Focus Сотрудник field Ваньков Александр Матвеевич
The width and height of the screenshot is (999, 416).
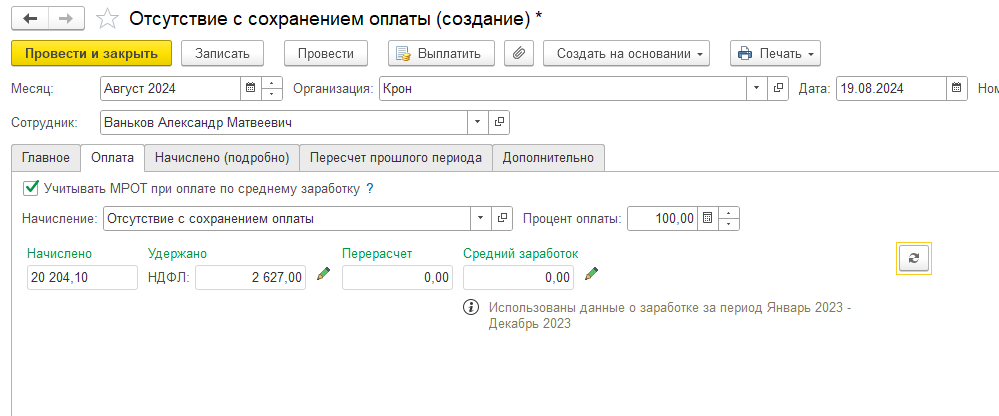[x=284, y=122]
